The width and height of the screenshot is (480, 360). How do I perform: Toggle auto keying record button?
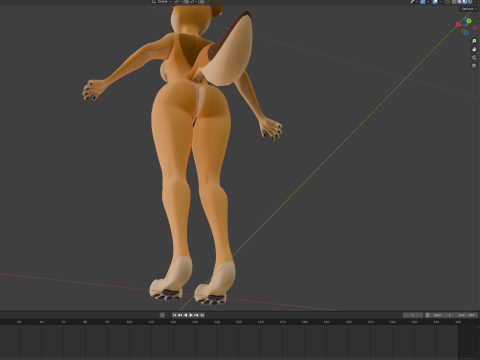click(162, 315)
